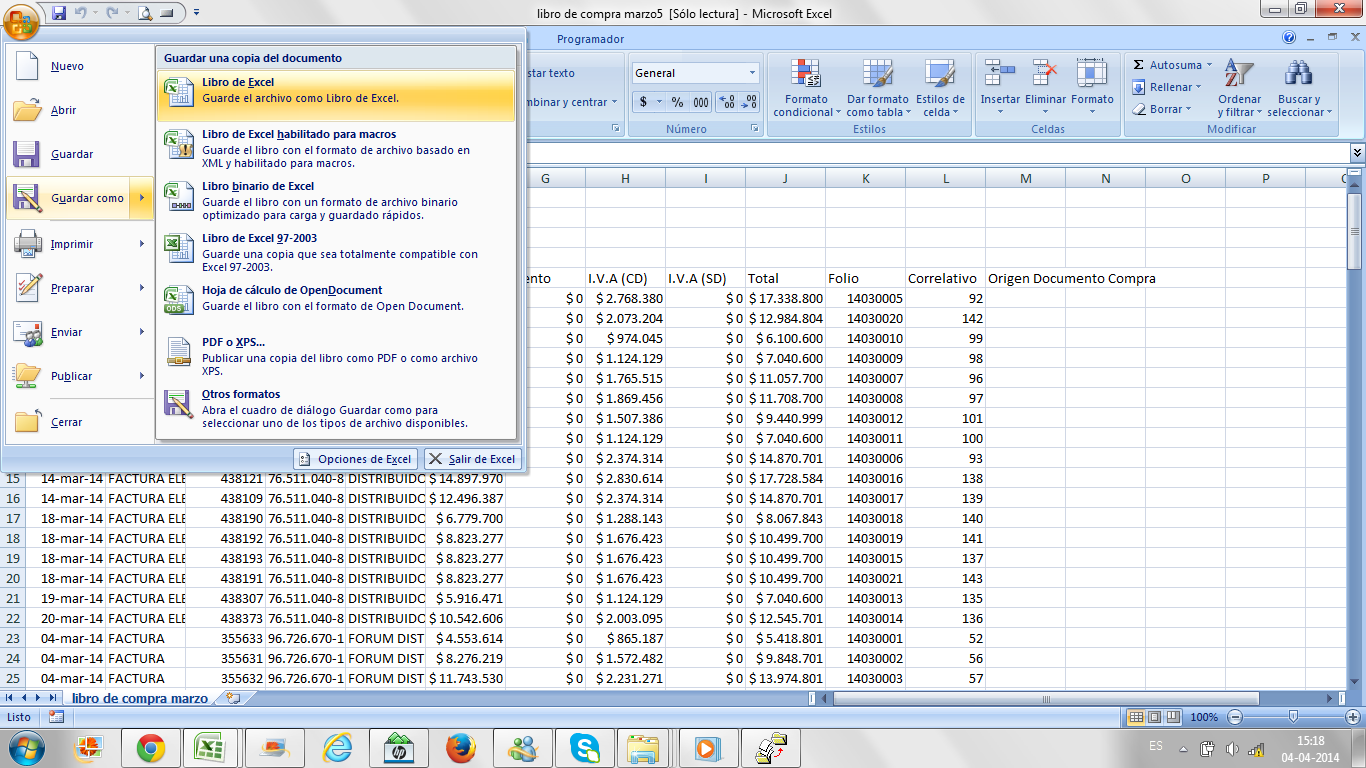Open the Borrar dropdown

[1162, 109]
